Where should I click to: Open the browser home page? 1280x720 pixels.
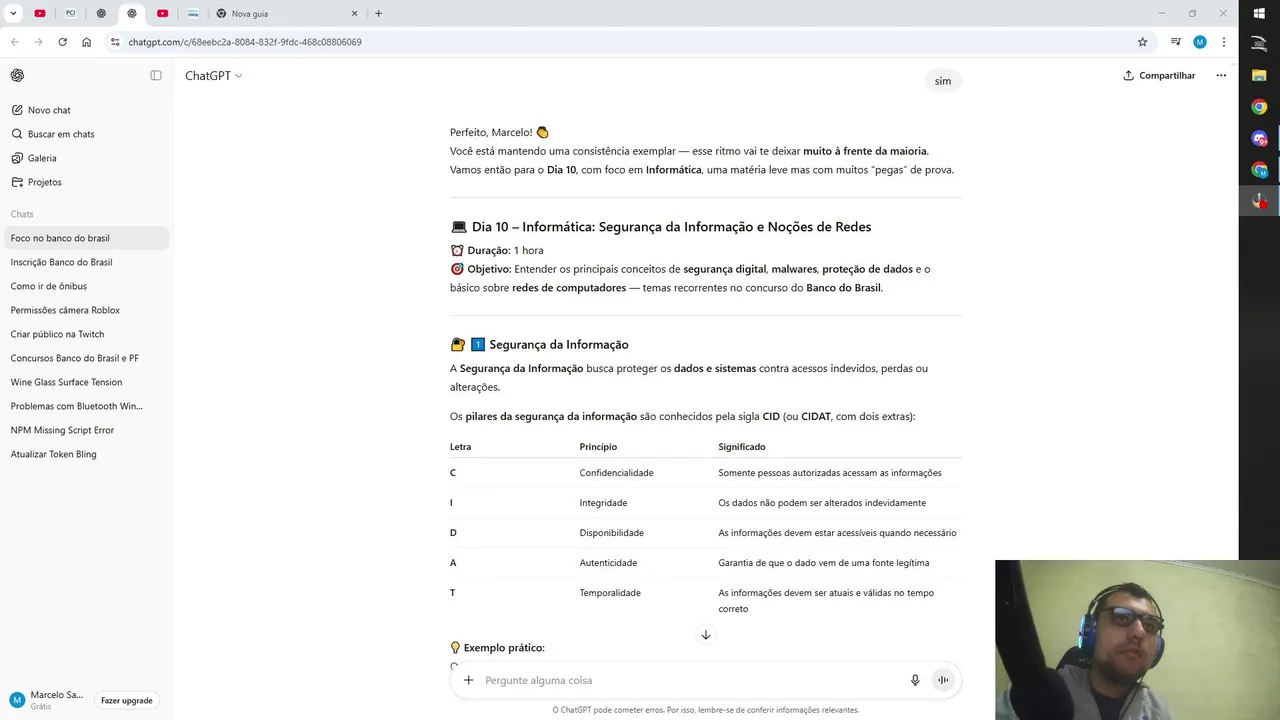87,42
